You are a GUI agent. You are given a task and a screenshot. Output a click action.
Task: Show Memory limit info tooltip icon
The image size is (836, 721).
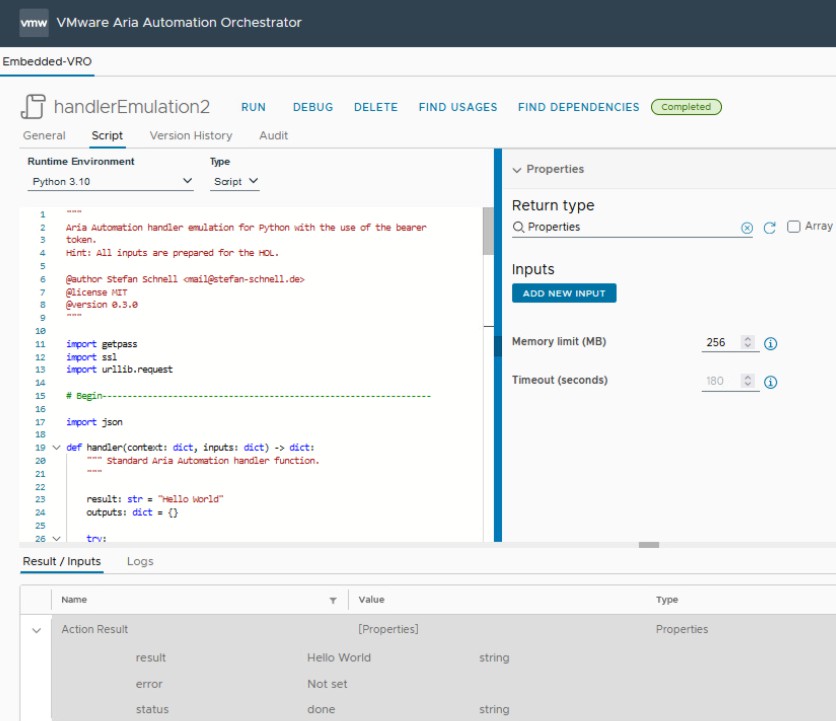770,343
